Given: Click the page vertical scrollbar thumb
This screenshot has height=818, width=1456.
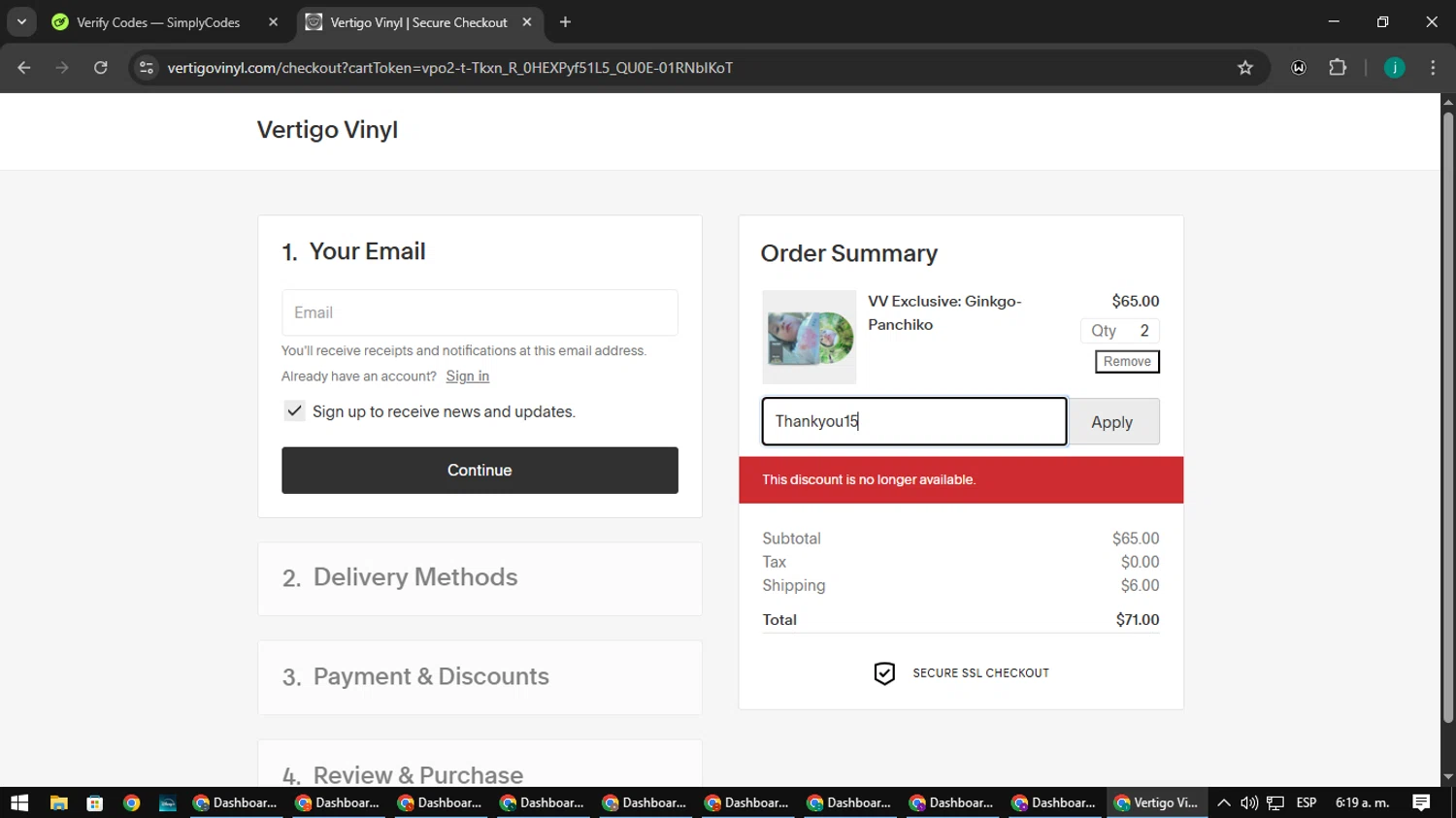Looking at the screenshot, I should click(x=1448, y=417).
